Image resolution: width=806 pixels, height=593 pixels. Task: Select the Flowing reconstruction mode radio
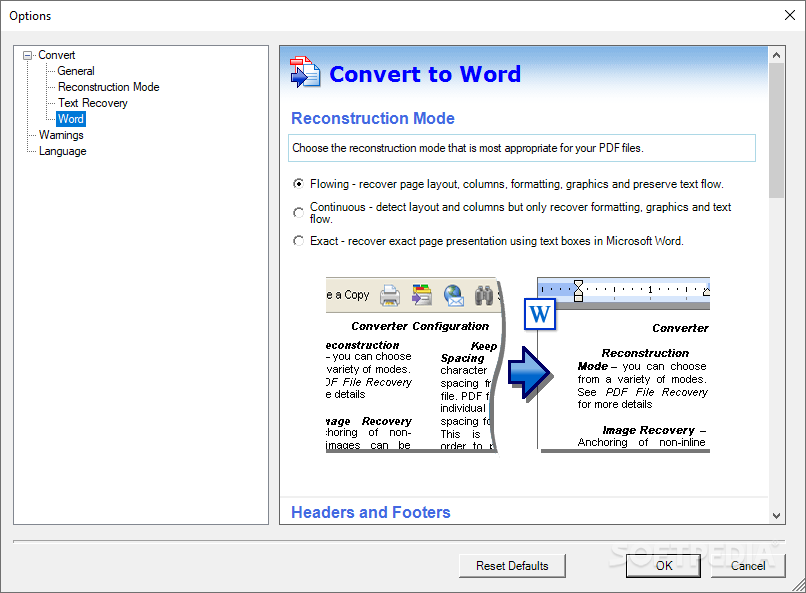298,183
